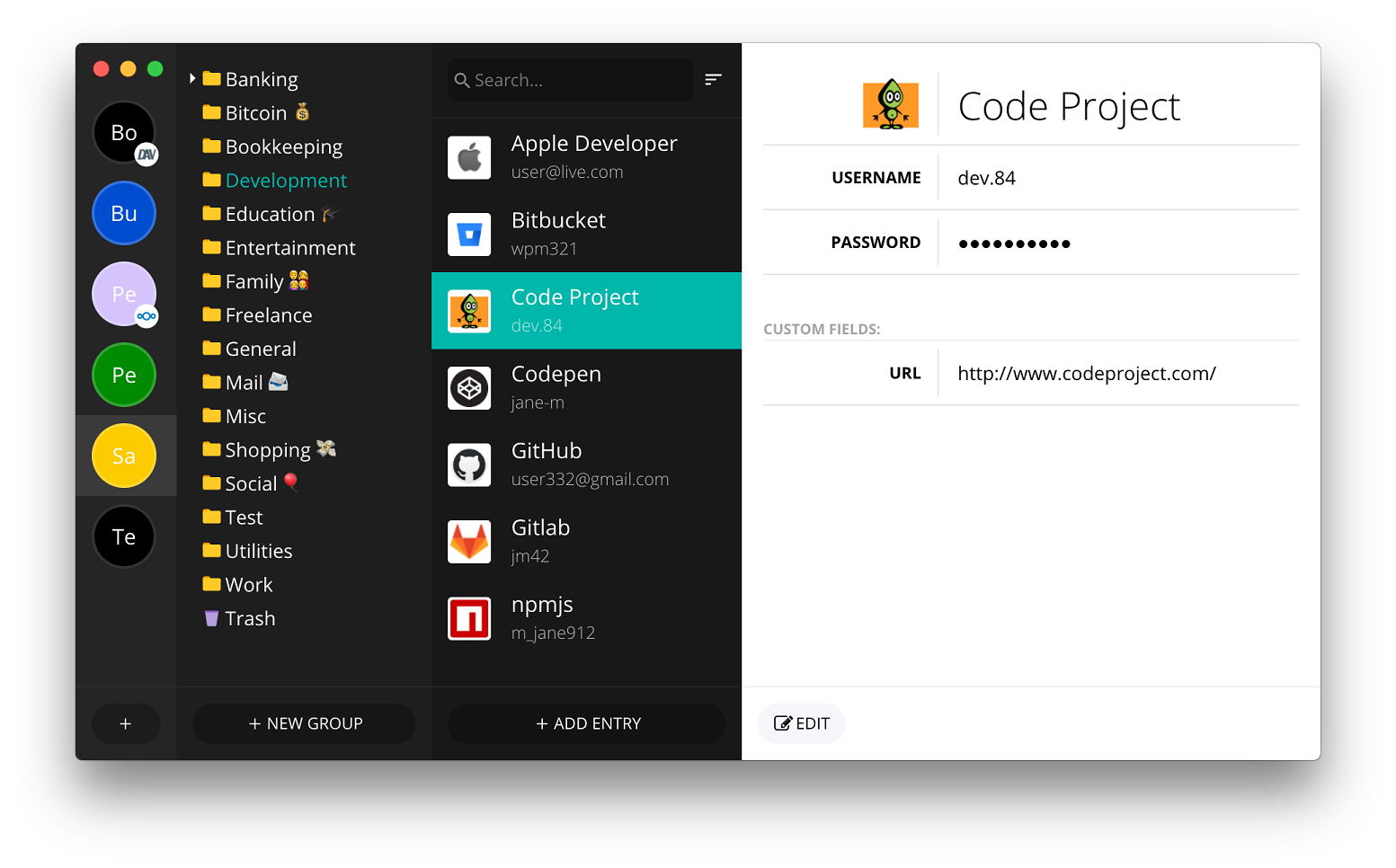Open the Bo vault avatar

click(124, 132)
